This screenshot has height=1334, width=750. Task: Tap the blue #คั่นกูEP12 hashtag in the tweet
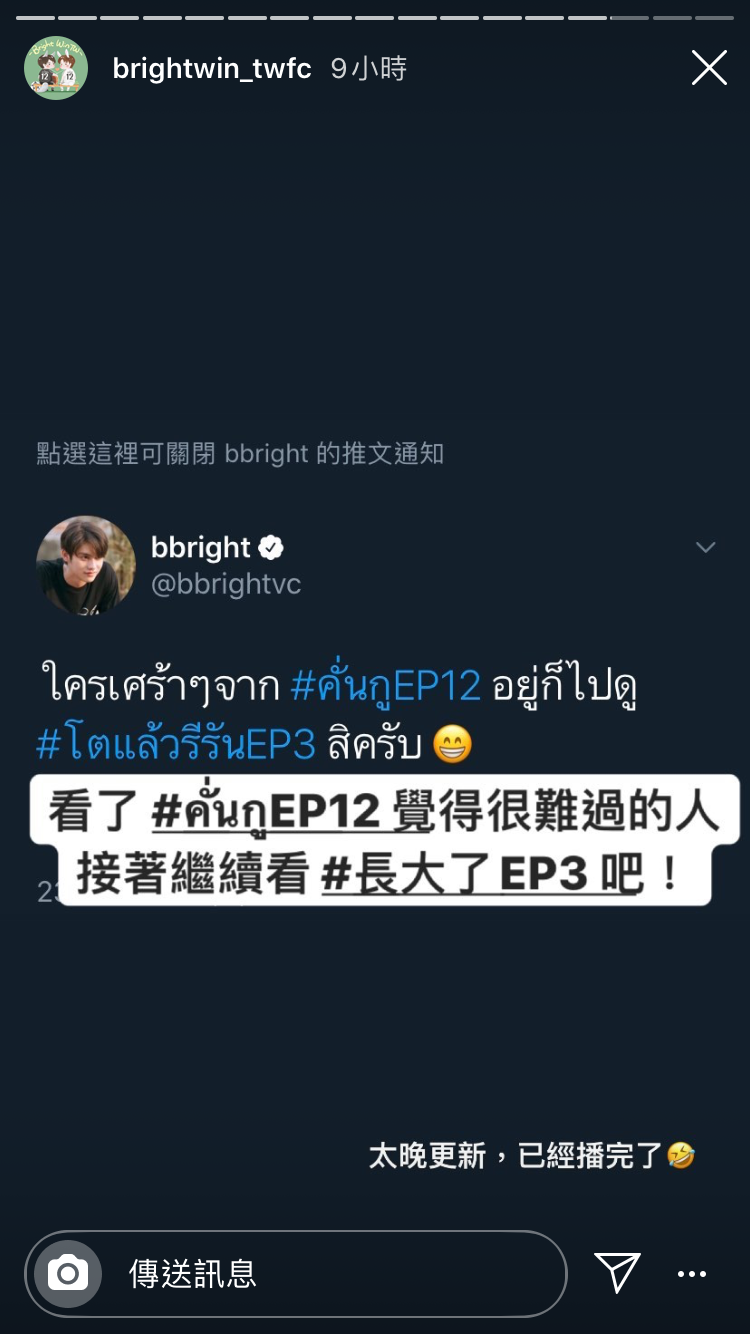point(386,686)
